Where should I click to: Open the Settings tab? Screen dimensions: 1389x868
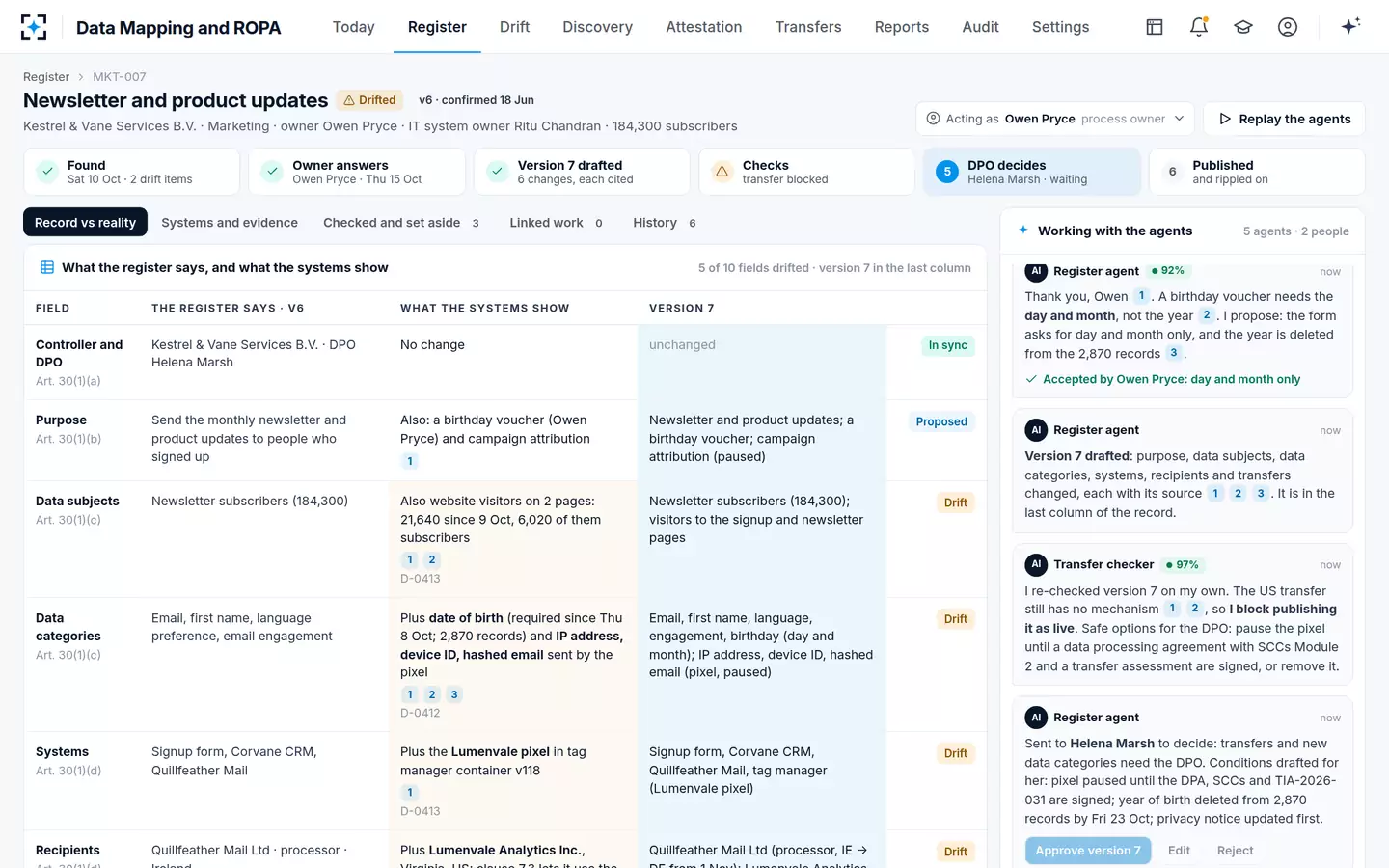coord(1060,27)
